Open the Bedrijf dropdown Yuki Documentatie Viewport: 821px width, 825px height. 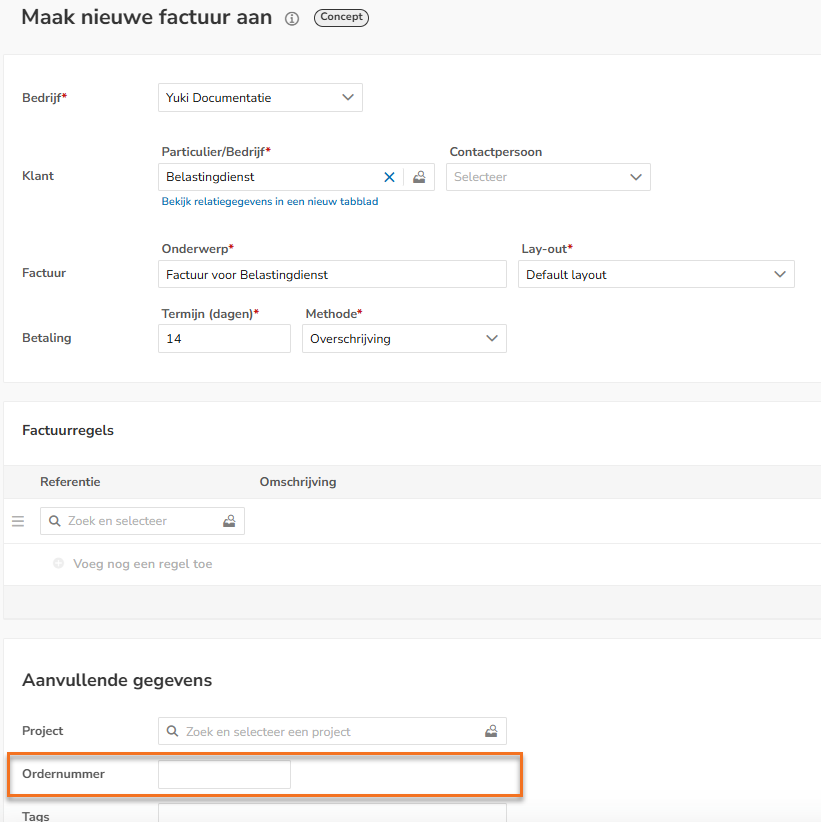(260, 97)
